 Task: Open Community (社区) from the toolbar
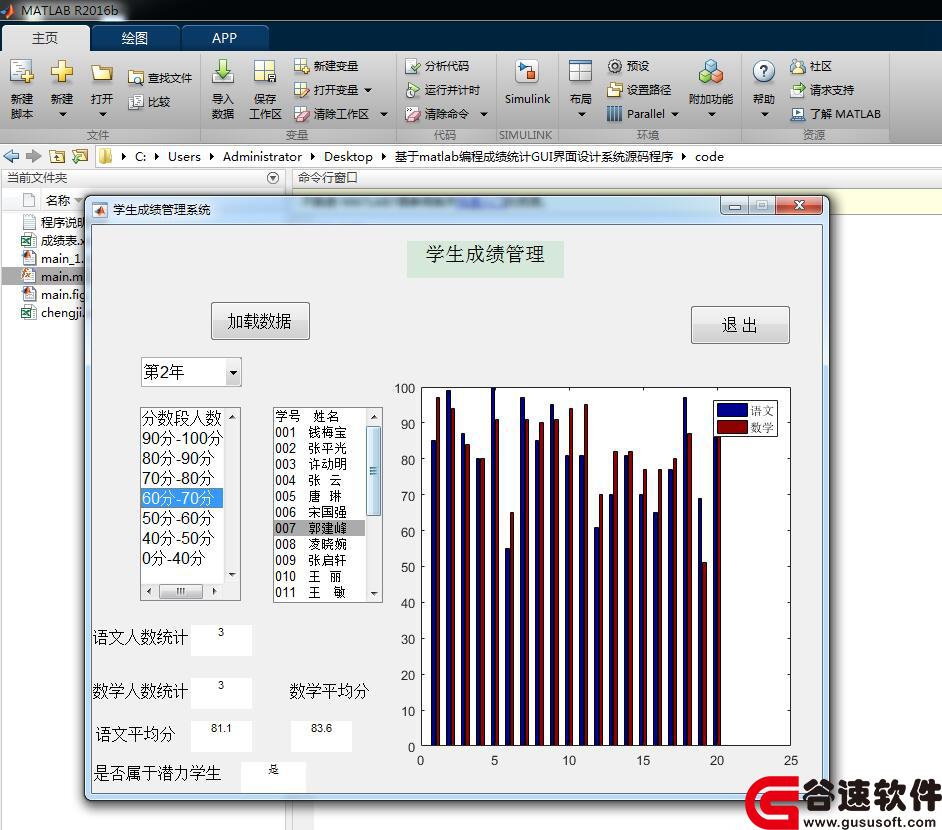click(x=811, y=66)
